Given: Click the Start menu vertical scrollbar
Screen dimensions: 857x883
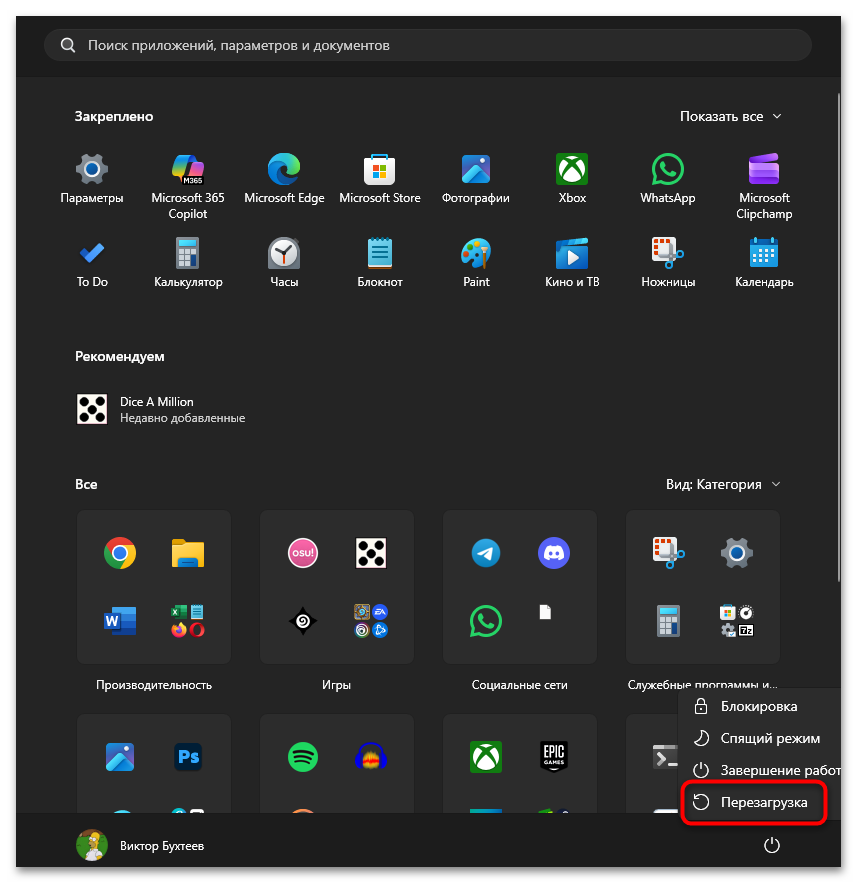Looking at the screenshot, I should click(x=838, y=338).
